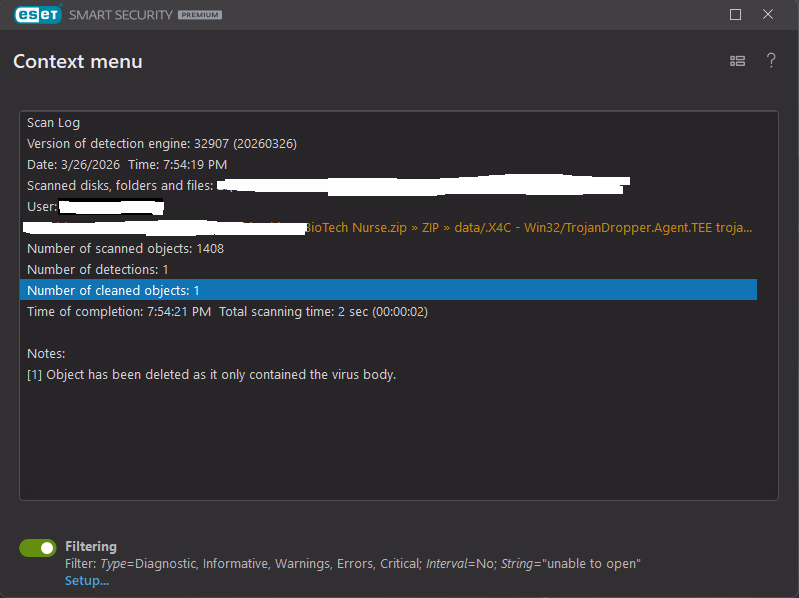Close the ESET Smart Security window

coord(768,14)
